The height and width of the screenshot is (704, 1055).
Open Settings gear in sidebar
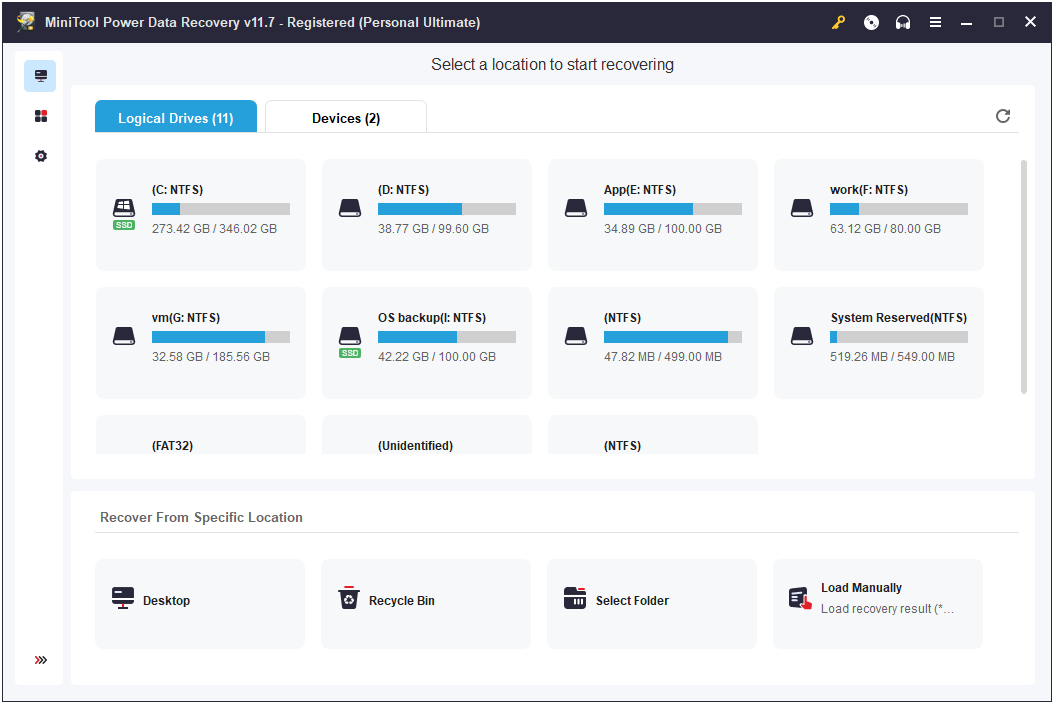pyautogui.click(x=40, y=156)
